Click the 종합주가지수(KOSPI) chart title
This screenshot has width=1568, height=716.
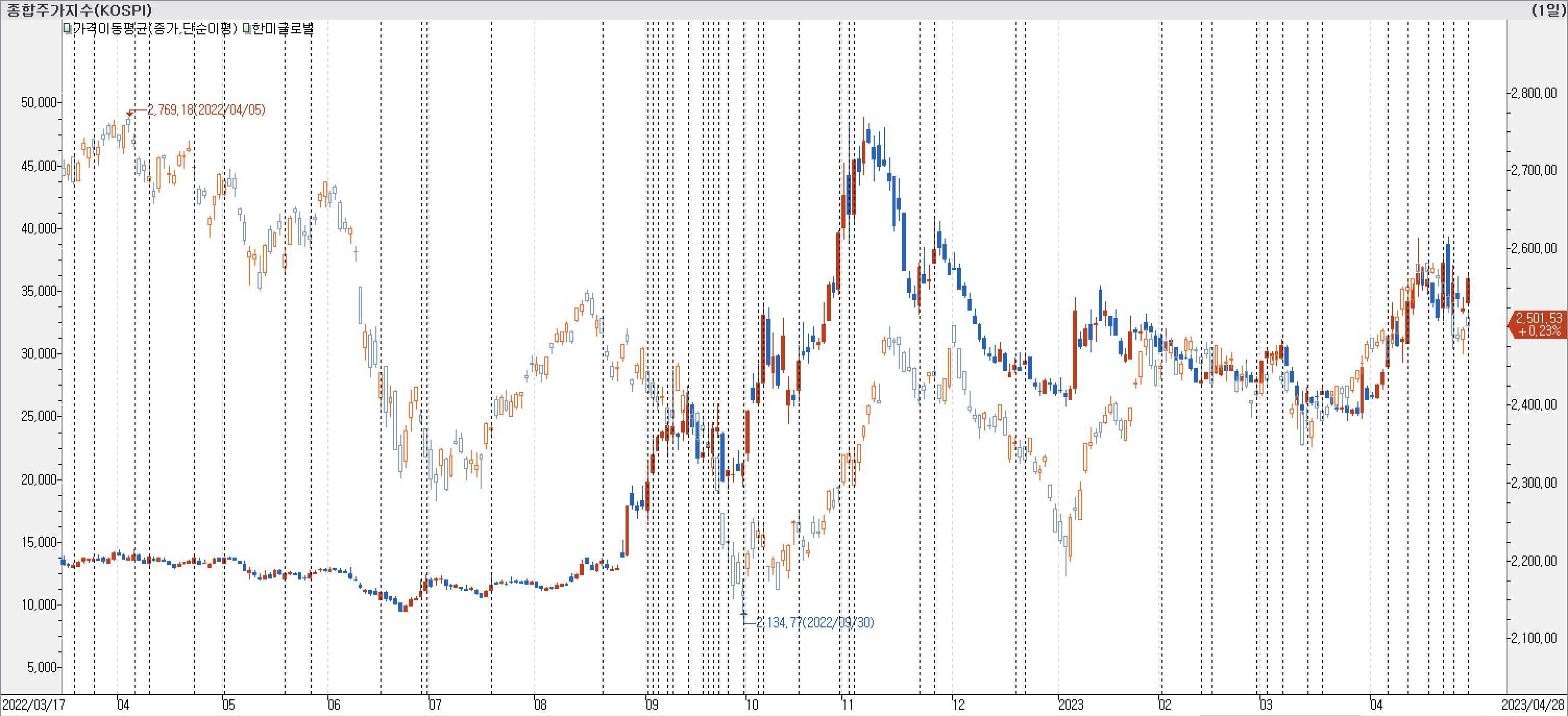click(x=79, y=10)
